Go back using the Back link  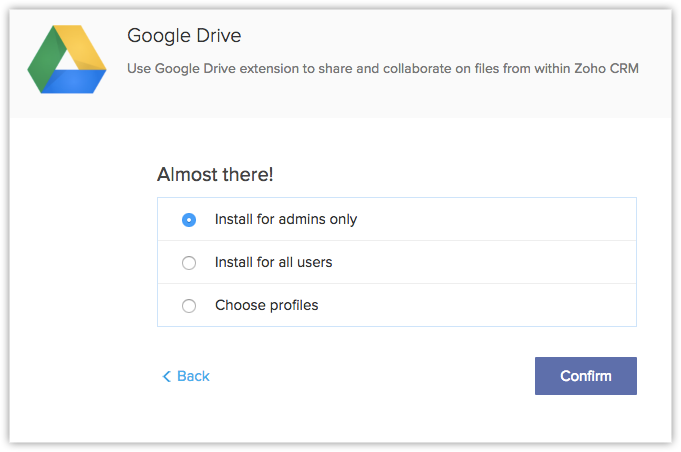pyautogui.click(x=193, y=377)
